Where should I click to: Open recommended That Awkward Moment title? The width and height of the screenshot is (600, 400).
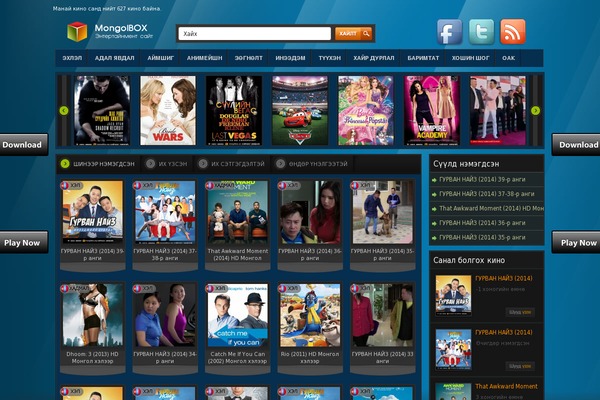point(506,386)
